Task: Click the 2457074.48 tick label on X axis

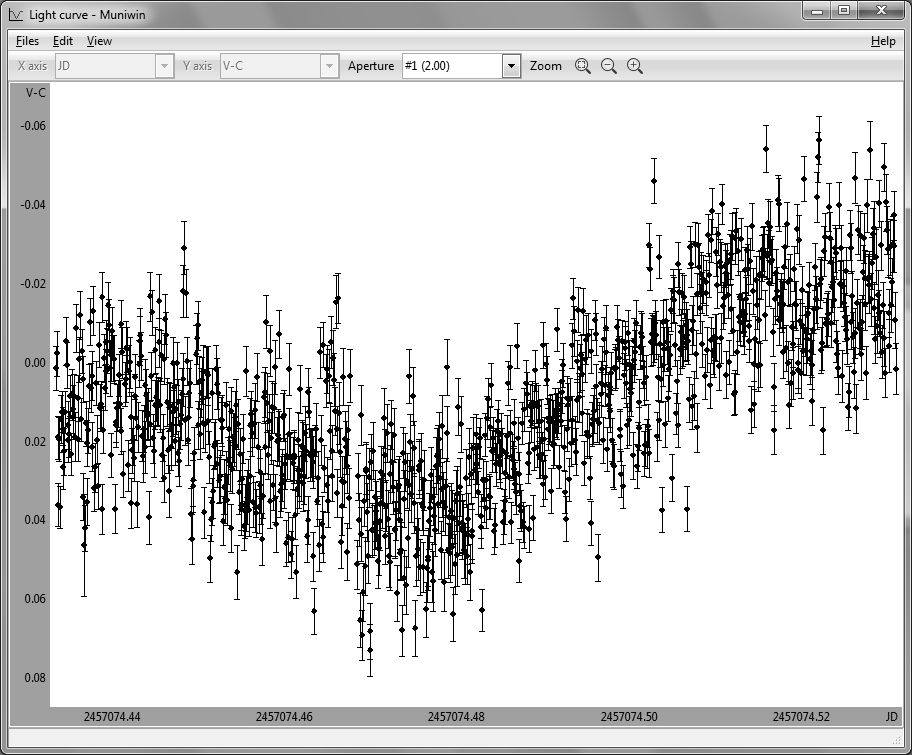Action: tap(455, 716)
